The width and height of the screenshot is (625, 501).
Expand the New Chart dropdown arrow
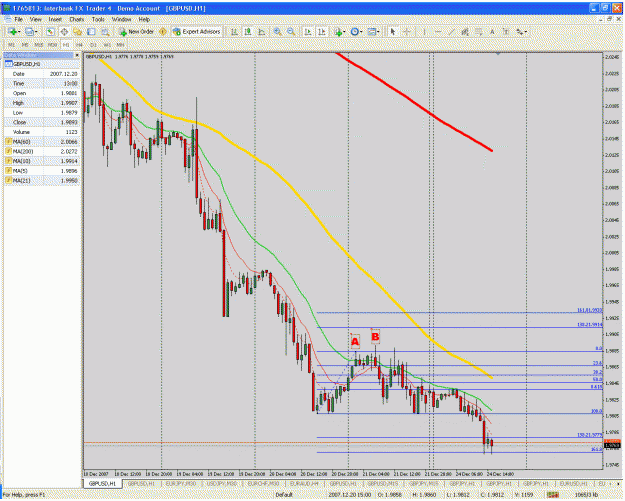tap(20, 32)
